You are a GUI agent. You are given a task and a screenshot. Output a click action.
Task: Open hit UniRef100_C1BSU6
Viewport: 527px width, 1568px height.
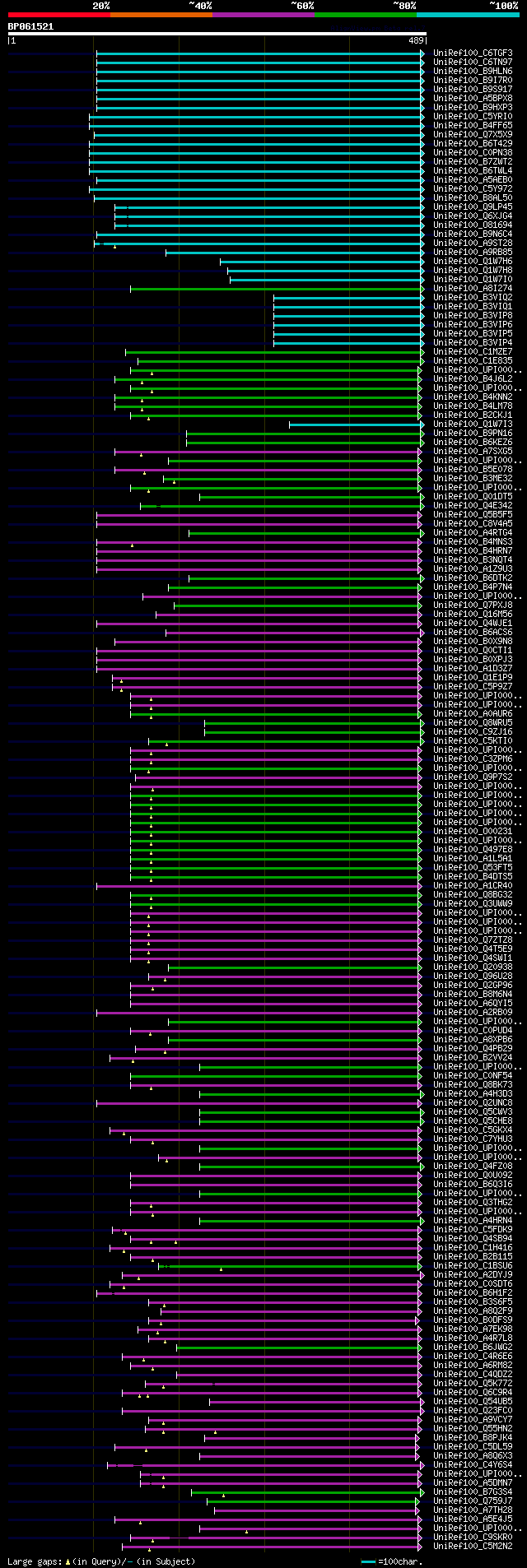[x=473, y=1265]
